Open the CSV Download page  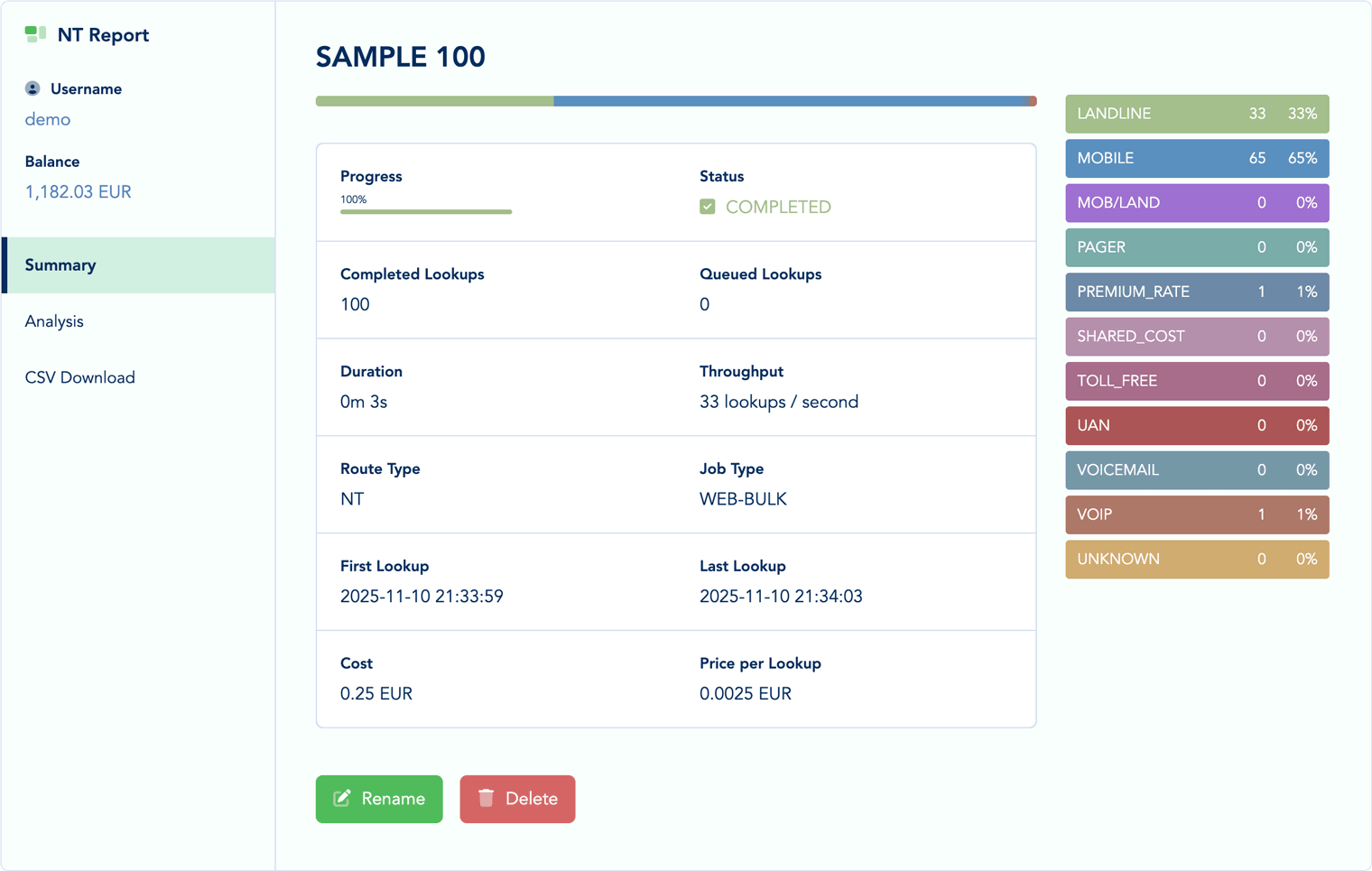[80, 377]
